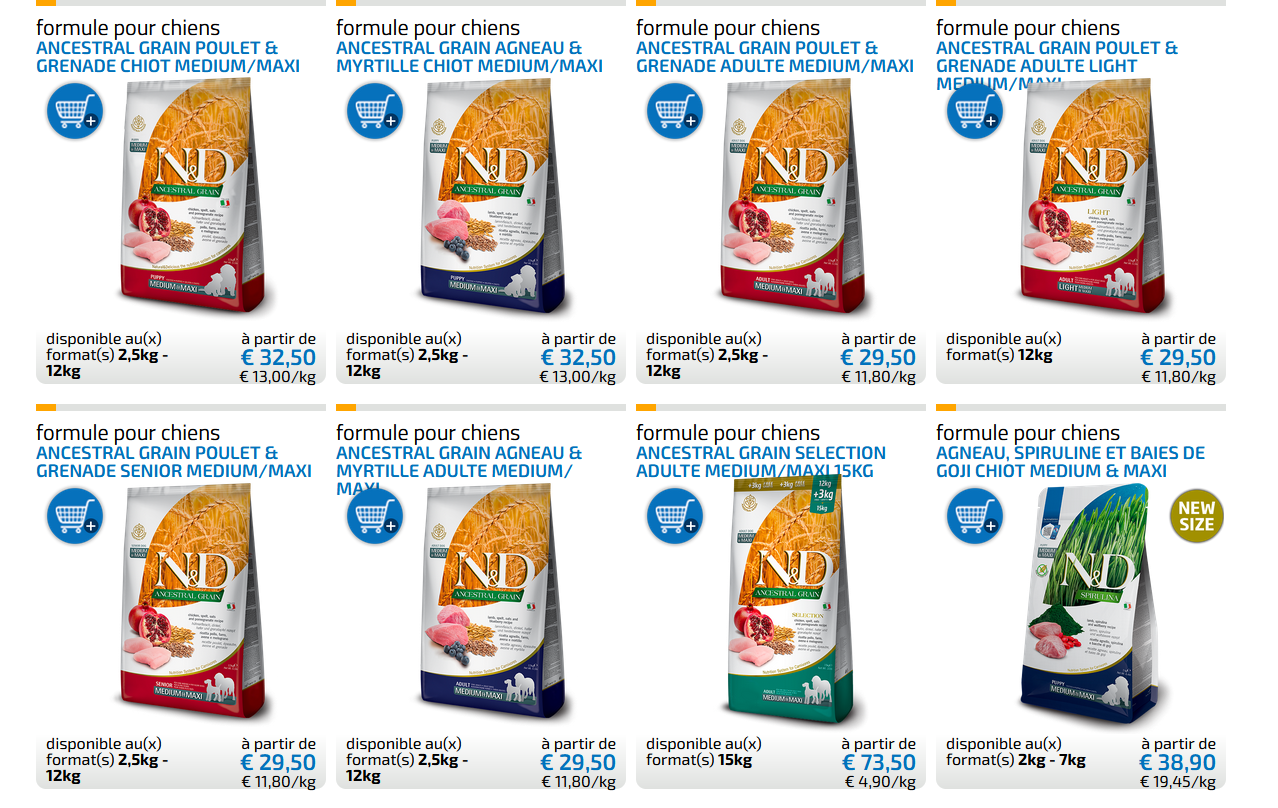Add Poulet & Grenade Adulte Medium/Maxi to cart

pyautogui.click(x=675, y=111)
